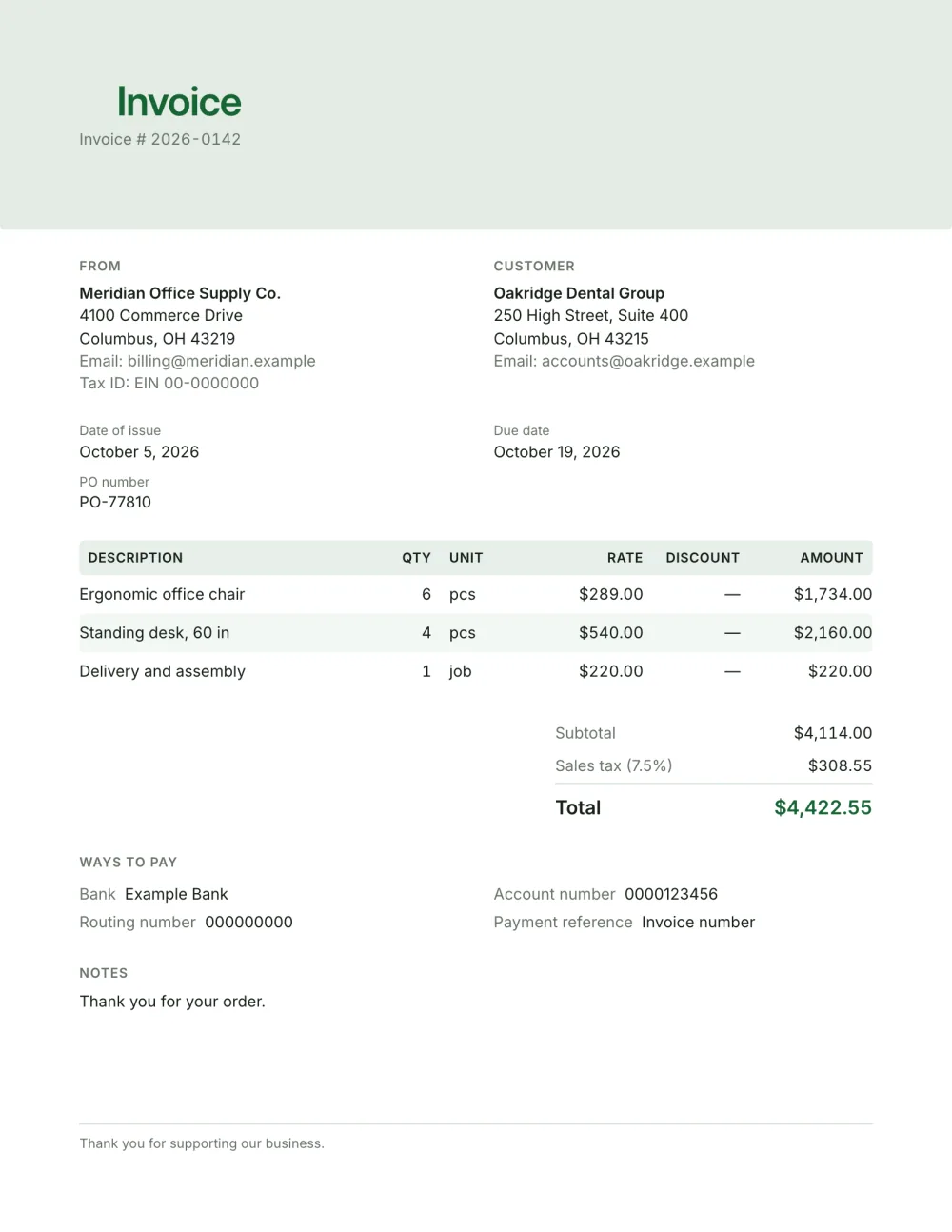The width and height of the screenshot is (952, 1232).
Task: Click accounts@oakridge.example email
Action: (647, 361)
